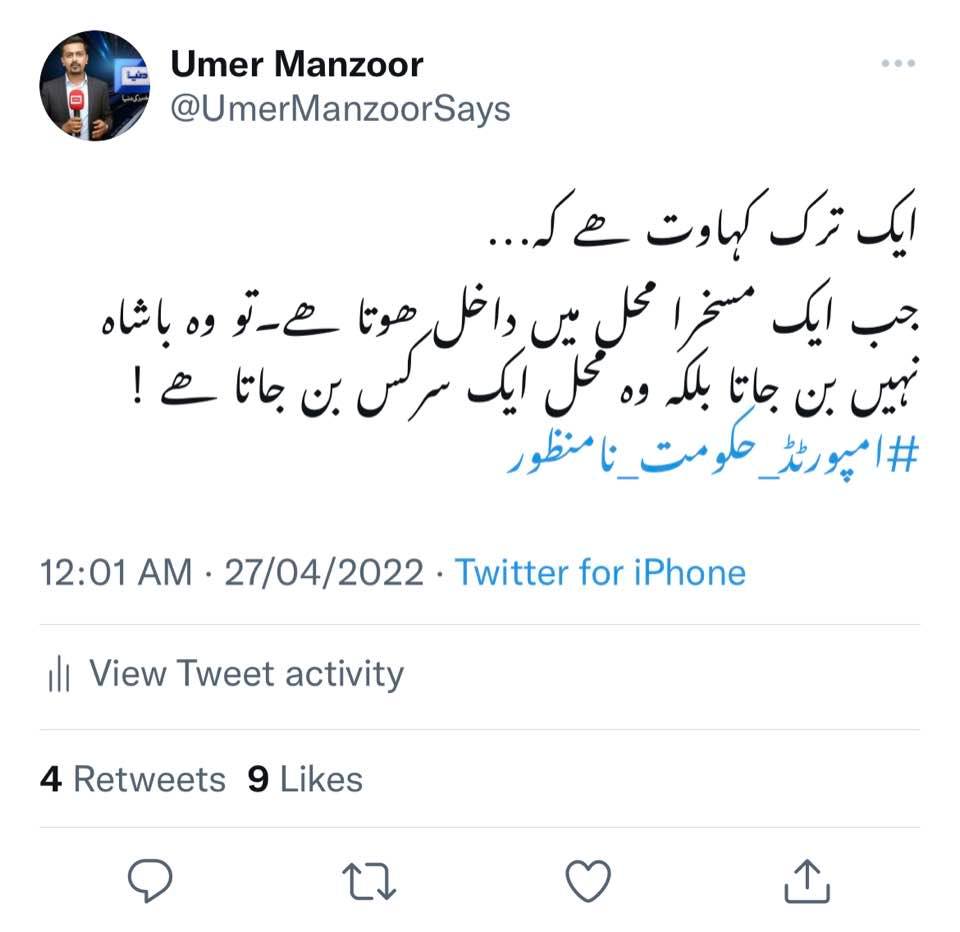Screen dimensions: 960x932
Task: Like the tweet with heart icon
Action: coord(588,881)
